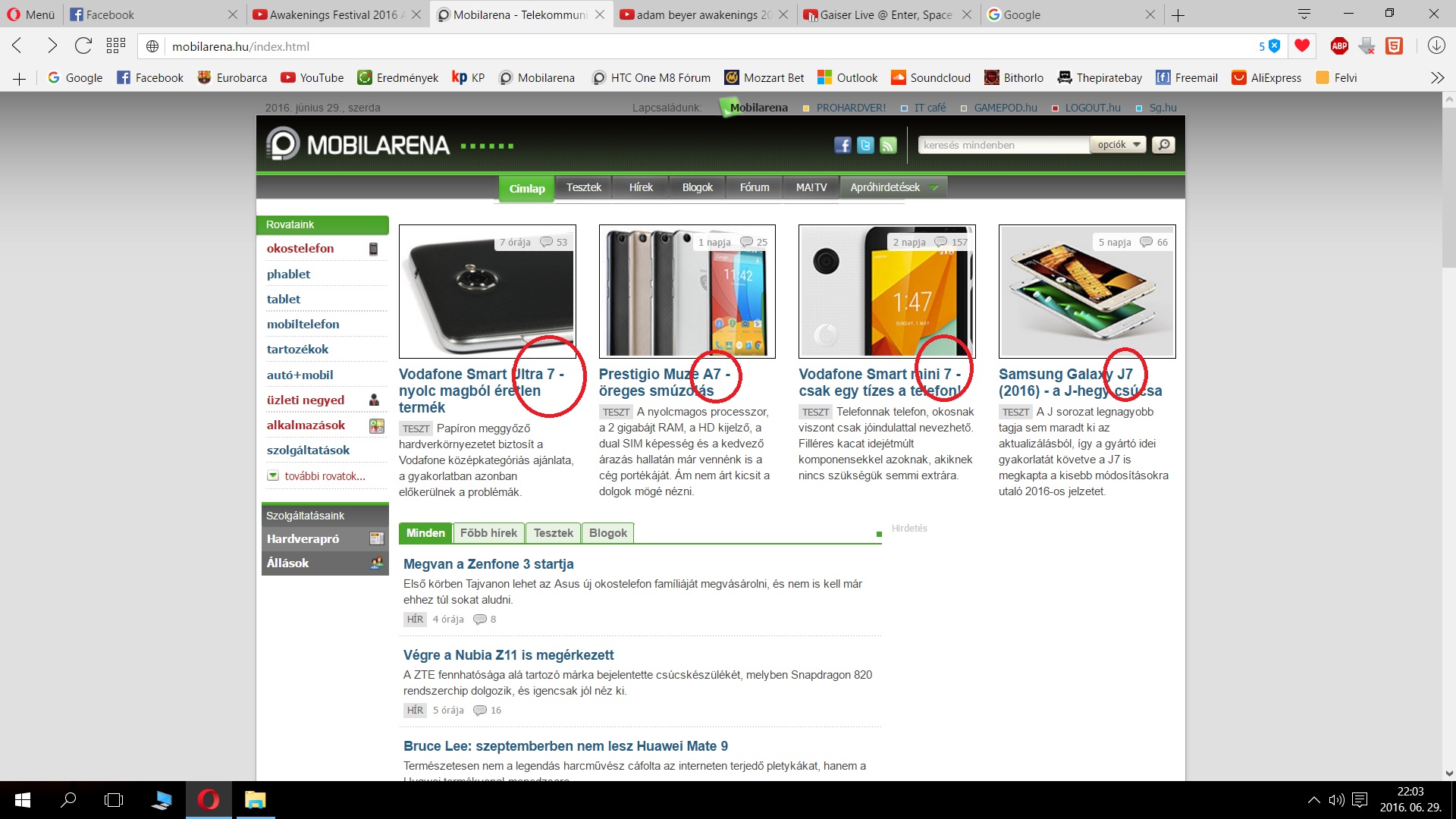Click the Mobilarena Twitter icon
Screen dimensions: 1456x819
click(x=865, y=145)
